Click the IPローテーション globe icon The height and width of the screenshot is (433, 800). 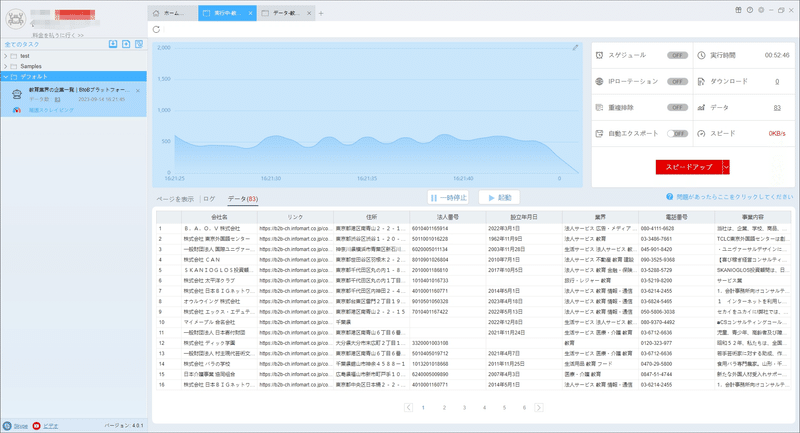599,82
